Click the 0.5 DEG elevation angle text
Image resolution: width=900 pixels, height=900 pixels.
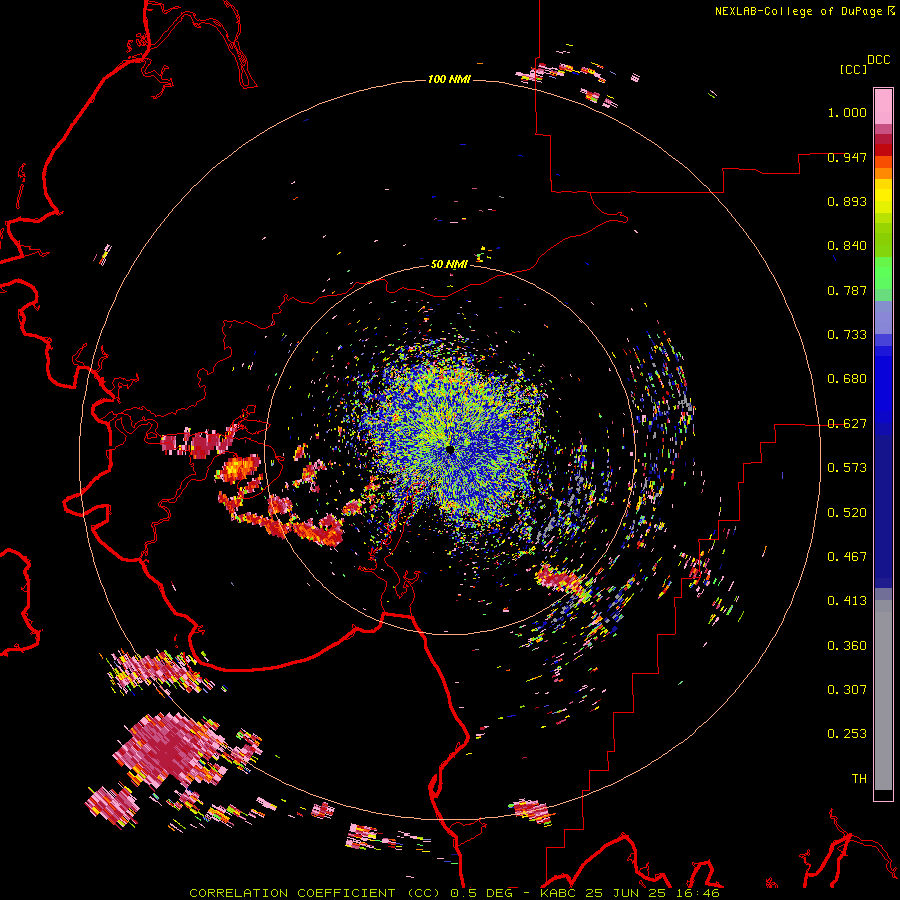coord(482,893)
